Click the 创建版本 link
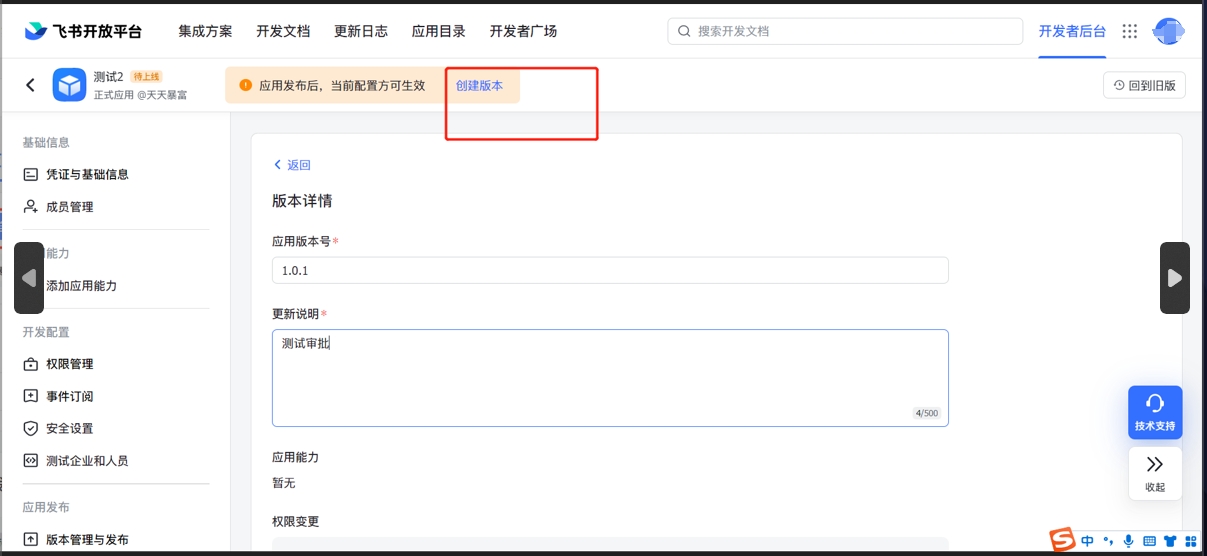 pos(480,86)
